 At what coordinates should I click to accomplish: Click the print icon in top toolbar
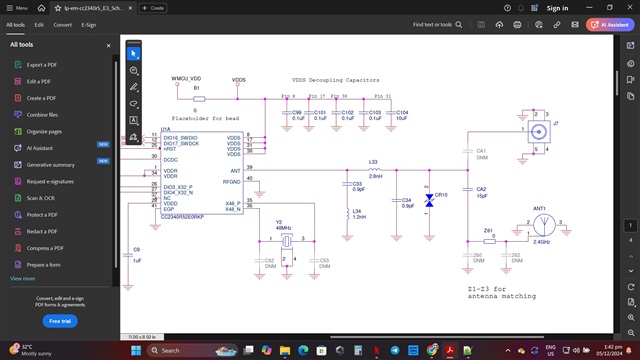click(x=517, y=25)
